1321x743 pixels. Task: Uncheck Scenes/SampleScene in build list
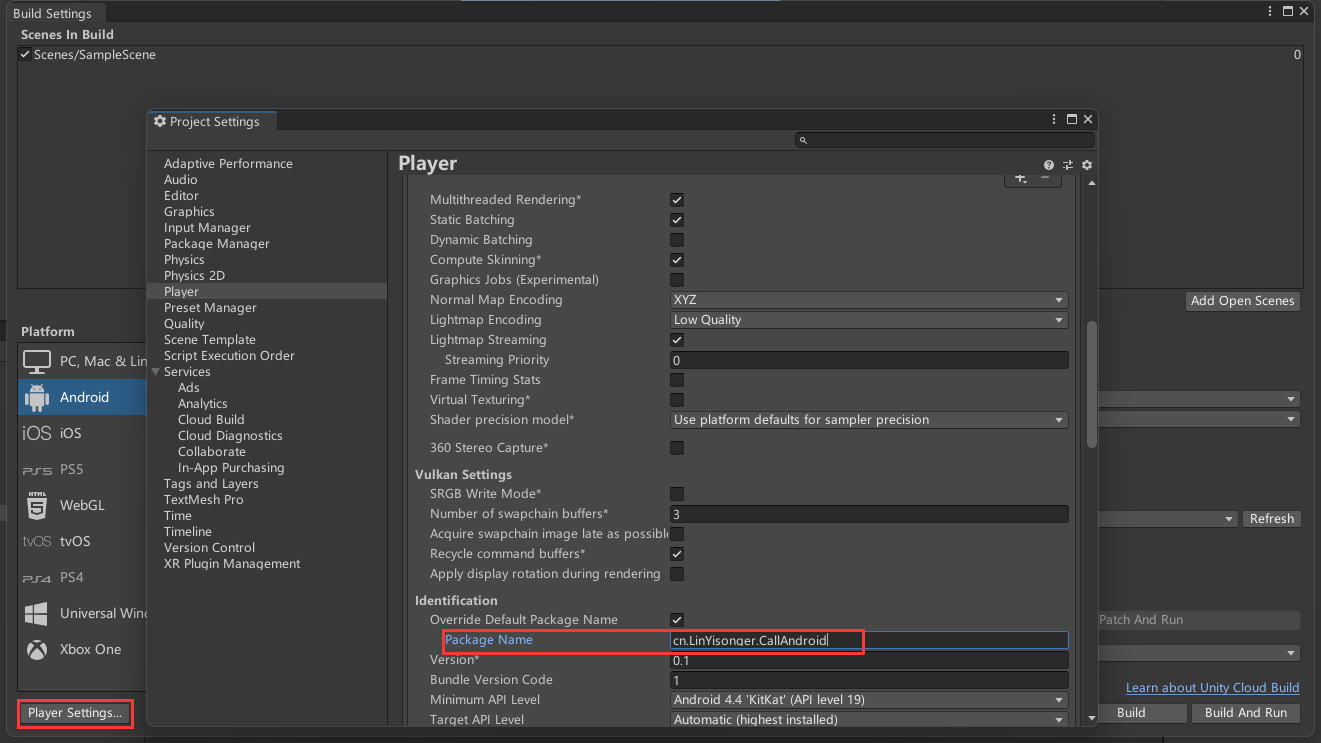coord(25,55)
